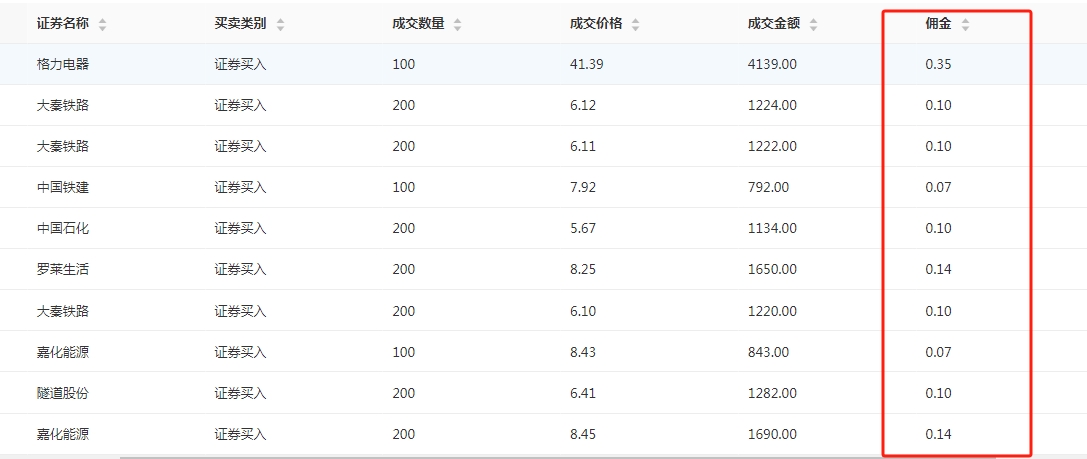Select the 中国铁建 stock name cell
The image size is (1087, 459).
pyautogui.click(x=63, y=187)
